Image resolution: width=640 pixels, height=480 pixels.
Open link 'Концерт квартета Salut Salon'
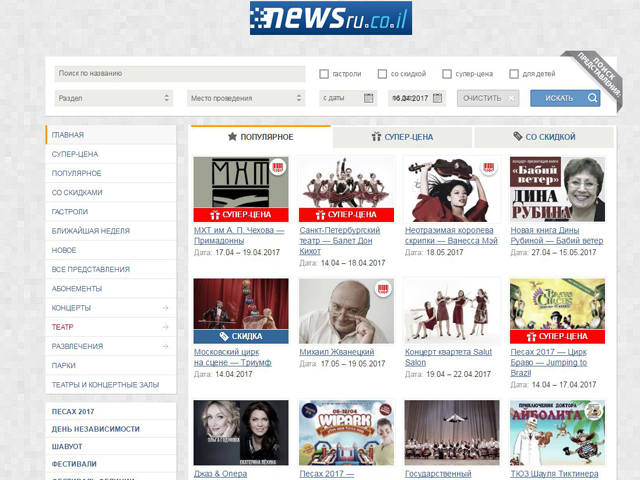click(x=448, y=357)
